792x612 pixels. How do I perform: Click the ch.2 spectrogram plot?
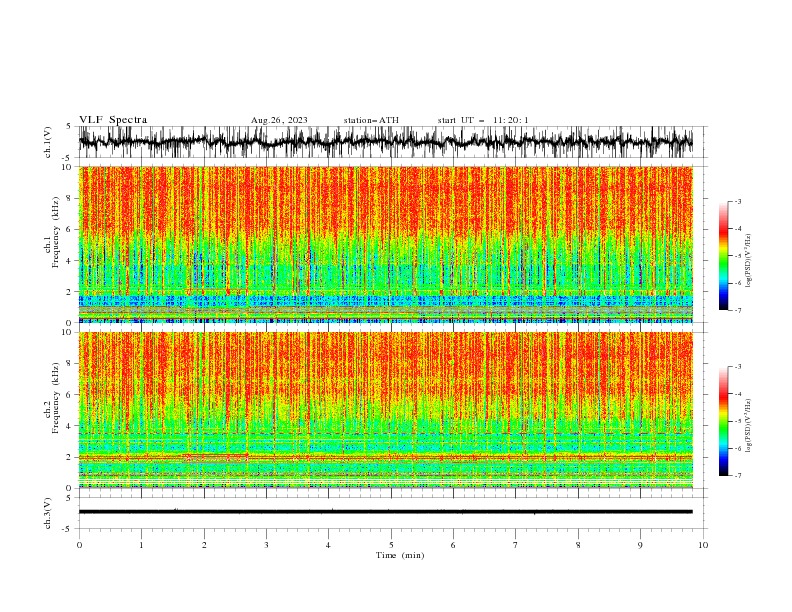click(x=386, y=410)
